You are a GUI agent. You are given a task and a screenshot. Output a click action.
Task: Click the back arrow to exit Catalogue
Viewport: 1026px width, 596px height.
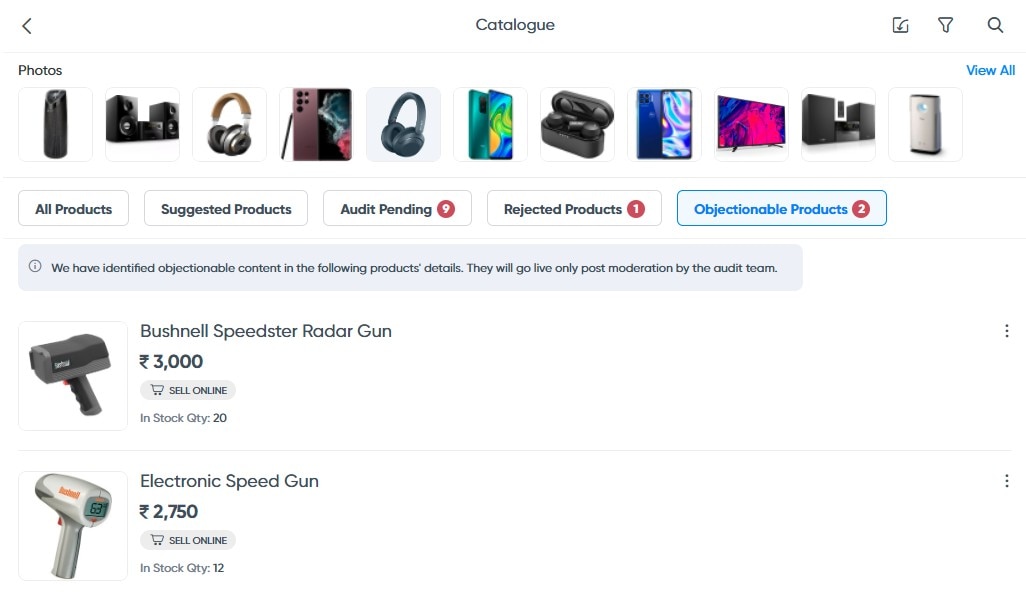[x=25, y=25]
